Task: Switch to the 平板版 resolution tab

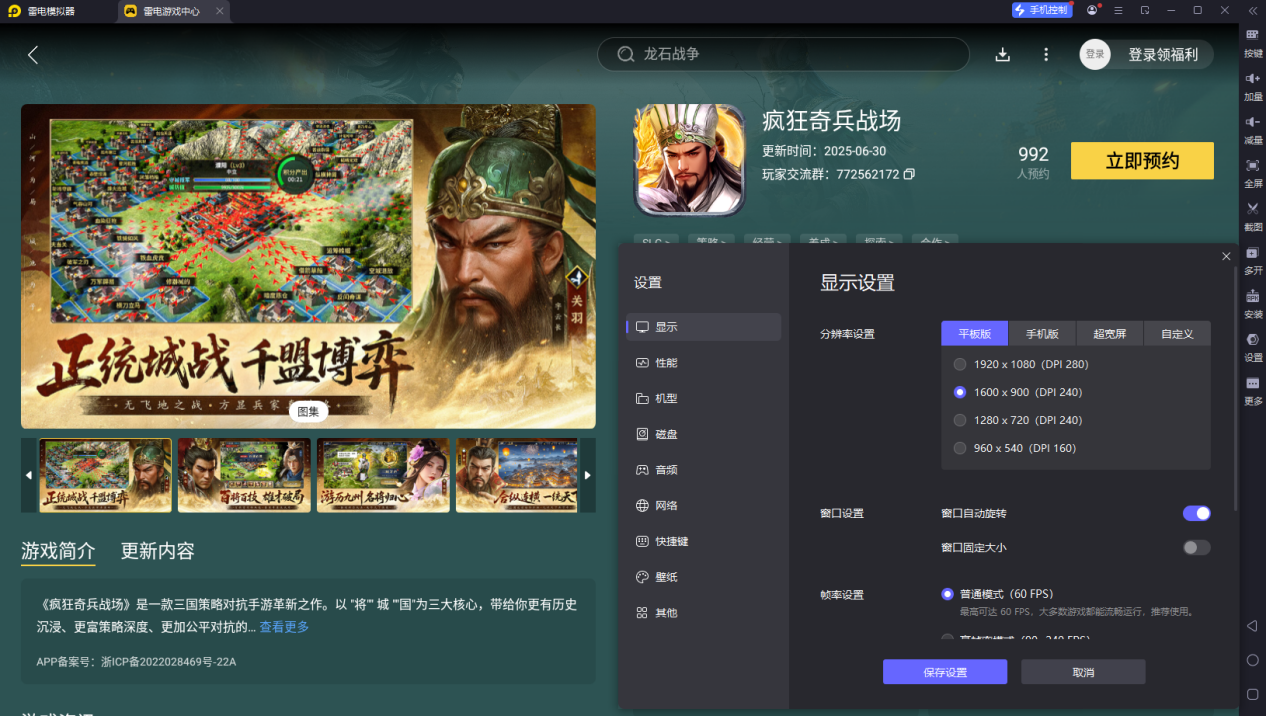Action: click(975, 333)
